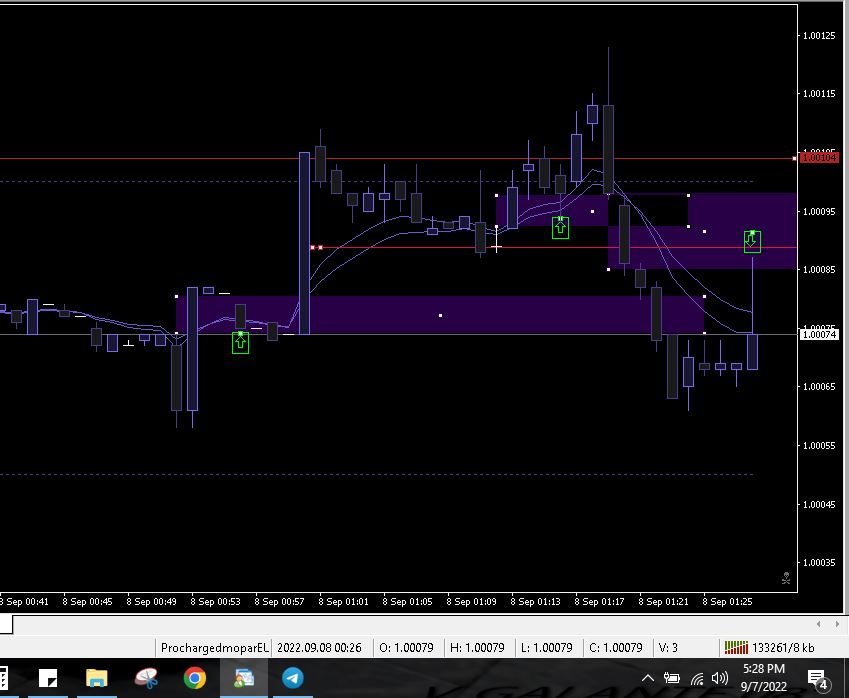The width and height of the screenshot is (849, 698).
Task: Open the calculator app on taskbar
Action: (3, 678)
